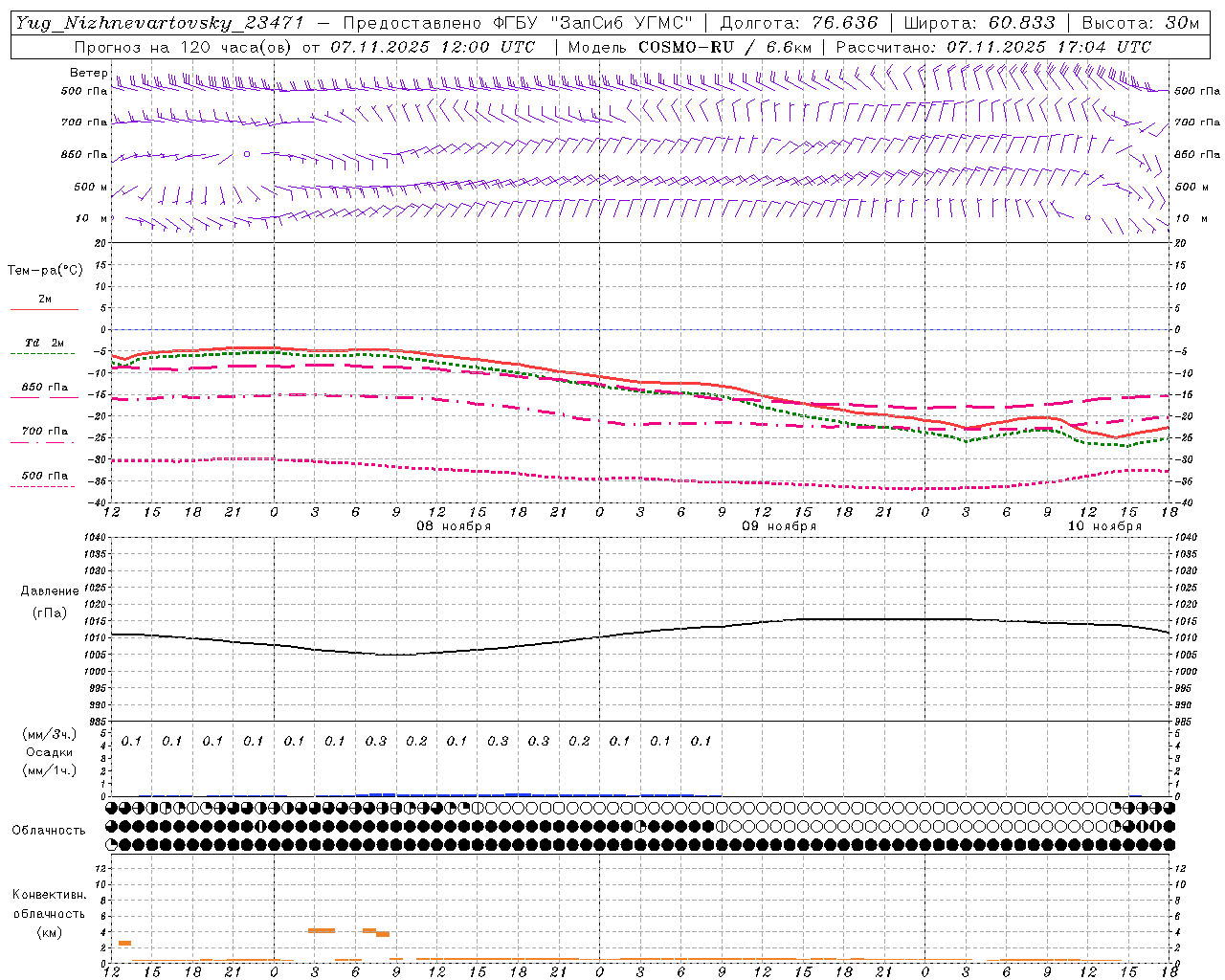Image resolution: width=1225 pixels, height=980 pixels.
Task: Click the 2м temperature legend entry
Action: click(x=45, y=299)
